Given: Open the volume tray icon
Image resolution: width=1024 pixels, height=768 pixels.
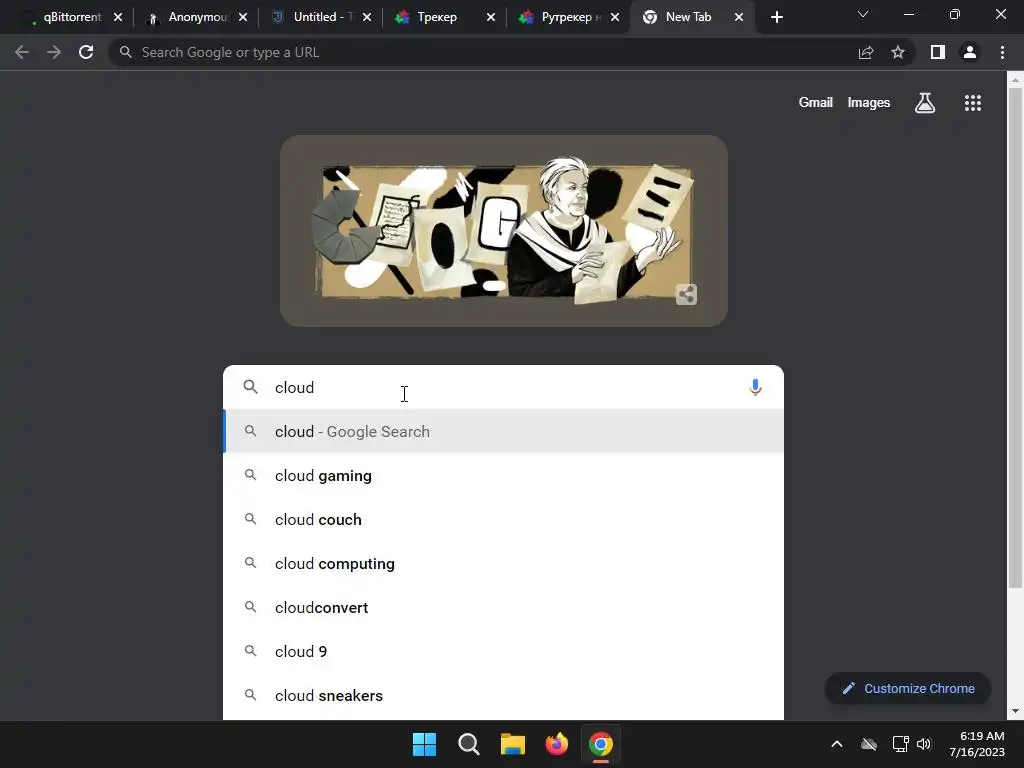Looking at the screenshot, I should tap(924, 744).
